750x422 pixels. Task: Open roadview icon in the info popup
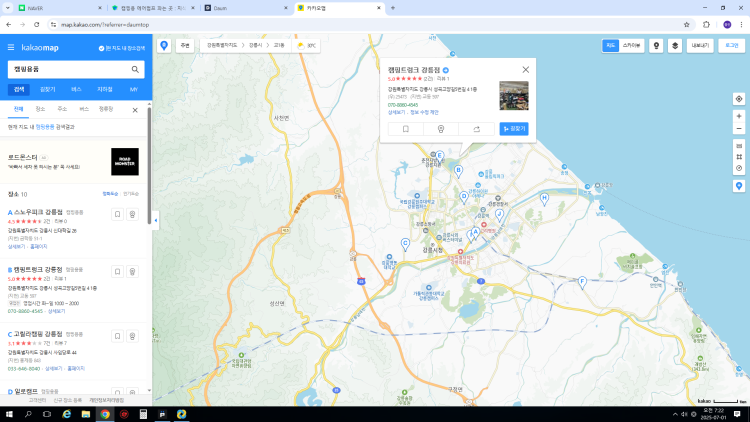point(441,129)
